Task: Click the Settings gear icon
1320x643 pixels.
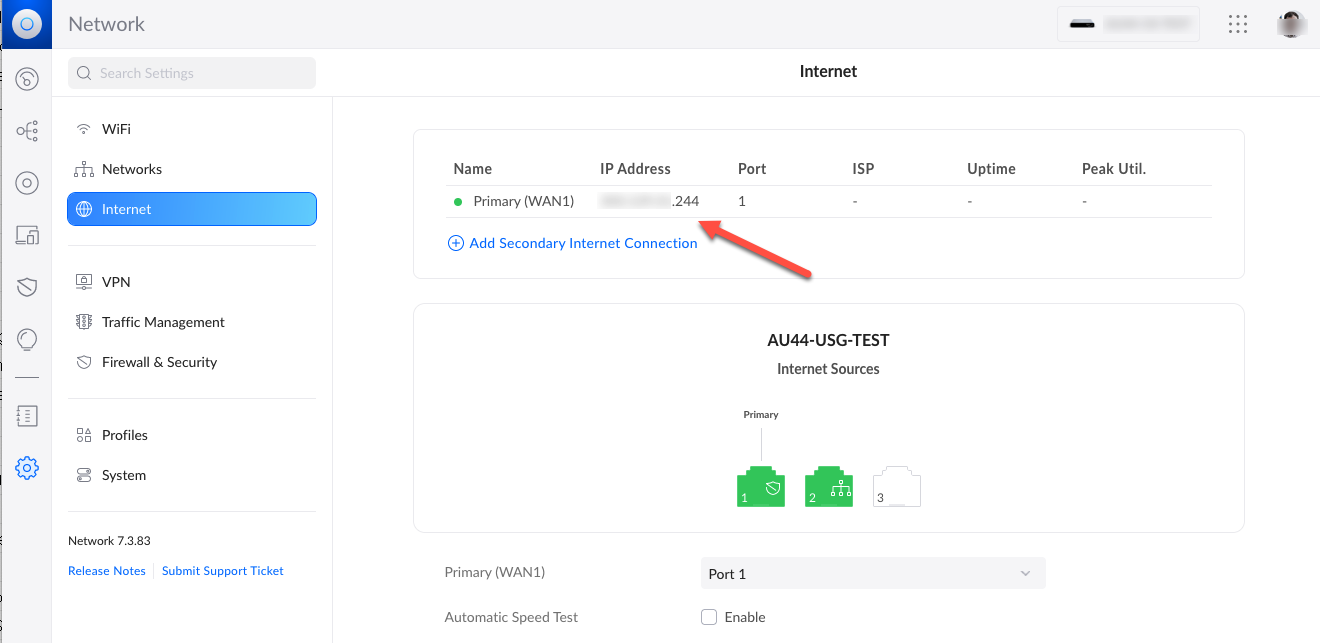Action: coord(27,467)
